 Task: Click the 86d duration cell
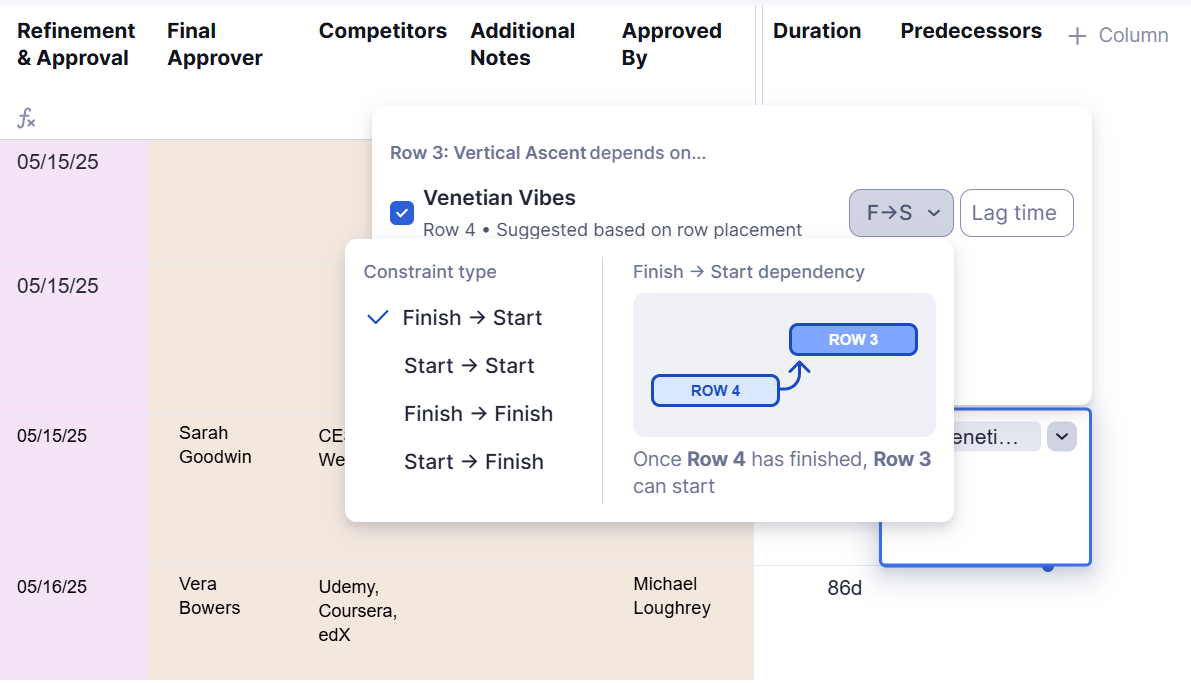844,589
